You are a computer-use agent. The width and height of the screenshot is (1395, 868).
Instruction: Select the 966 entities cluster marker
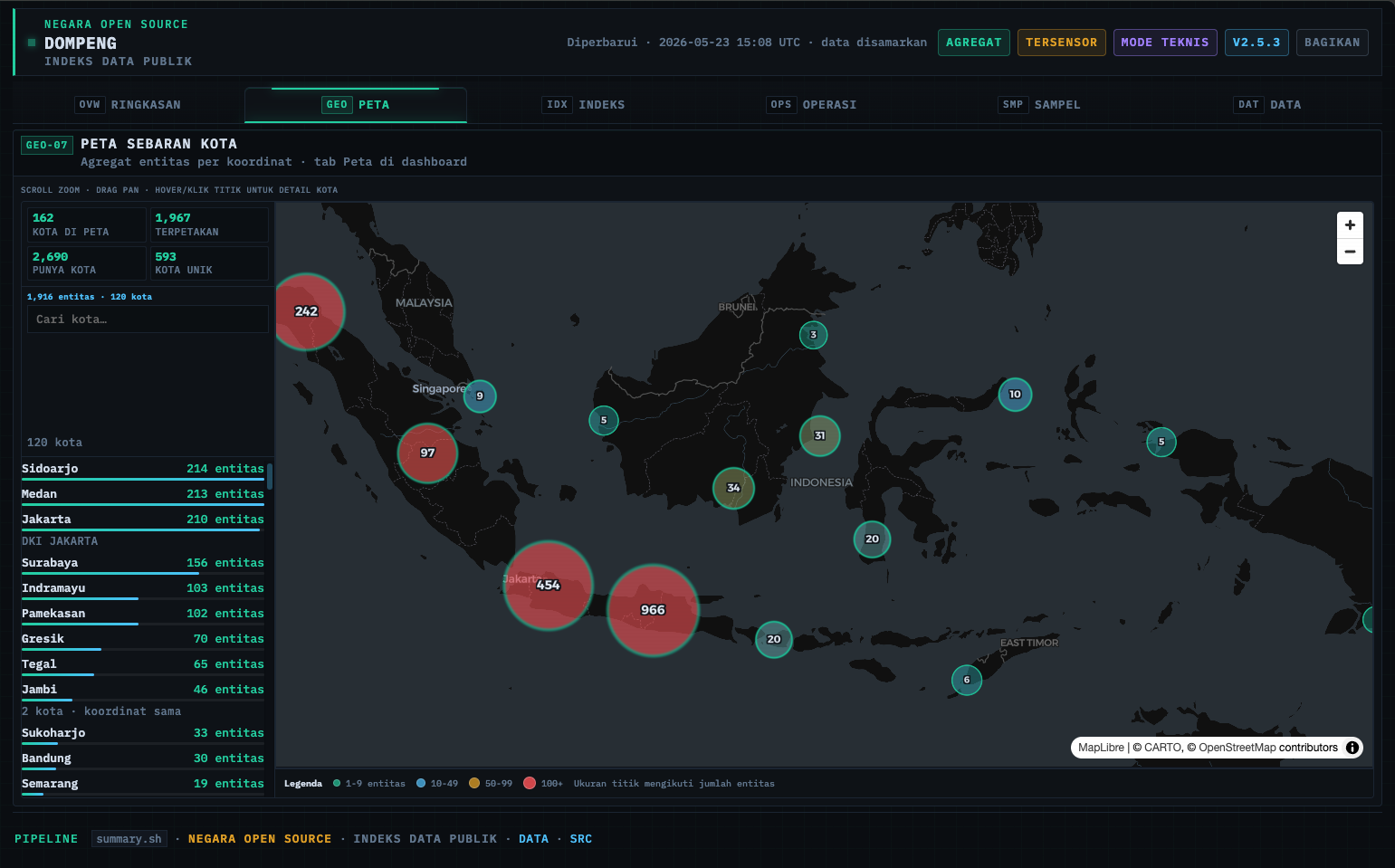click(653, 610)
